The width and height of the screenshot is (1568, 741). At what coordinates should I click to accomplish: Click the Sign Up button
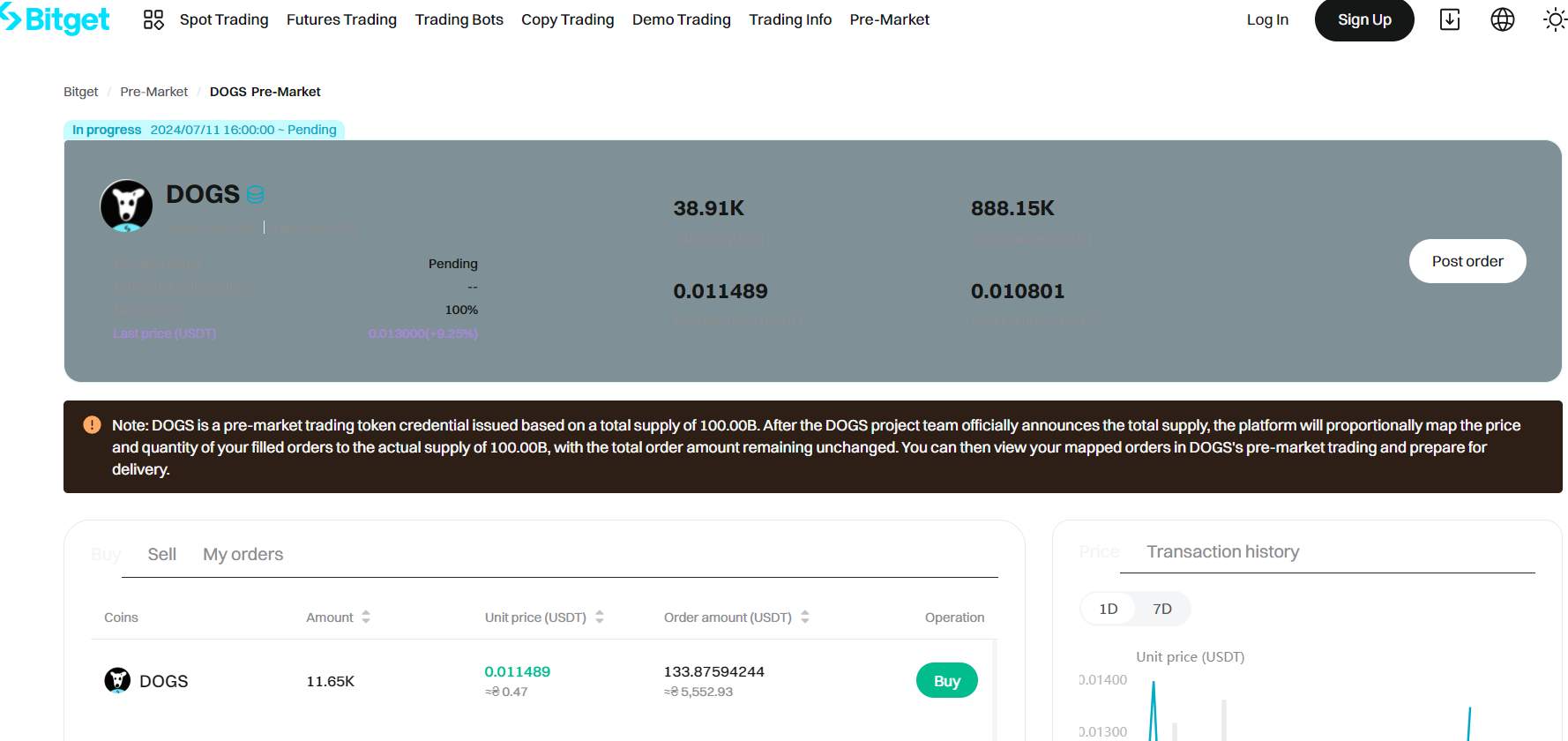pyautogui.click(x=1364, y=19)
